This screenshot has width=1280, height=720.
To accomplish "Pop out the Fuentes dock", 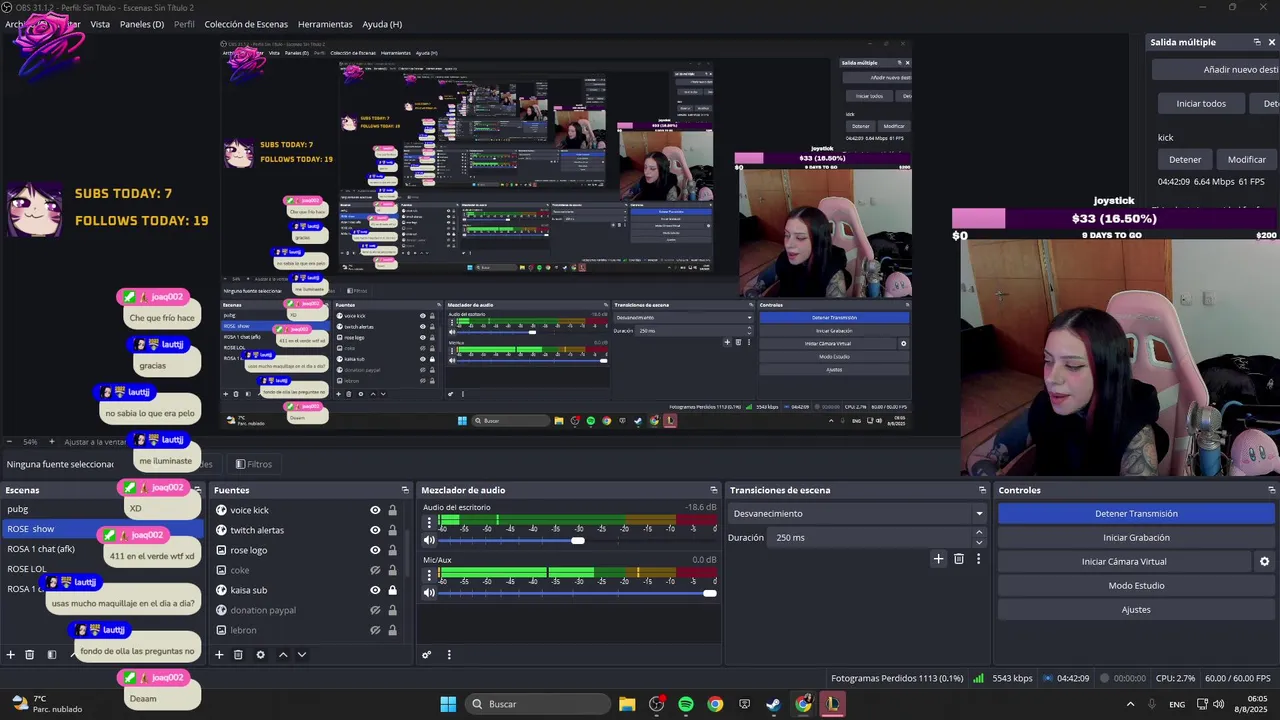I will [405, 490].
